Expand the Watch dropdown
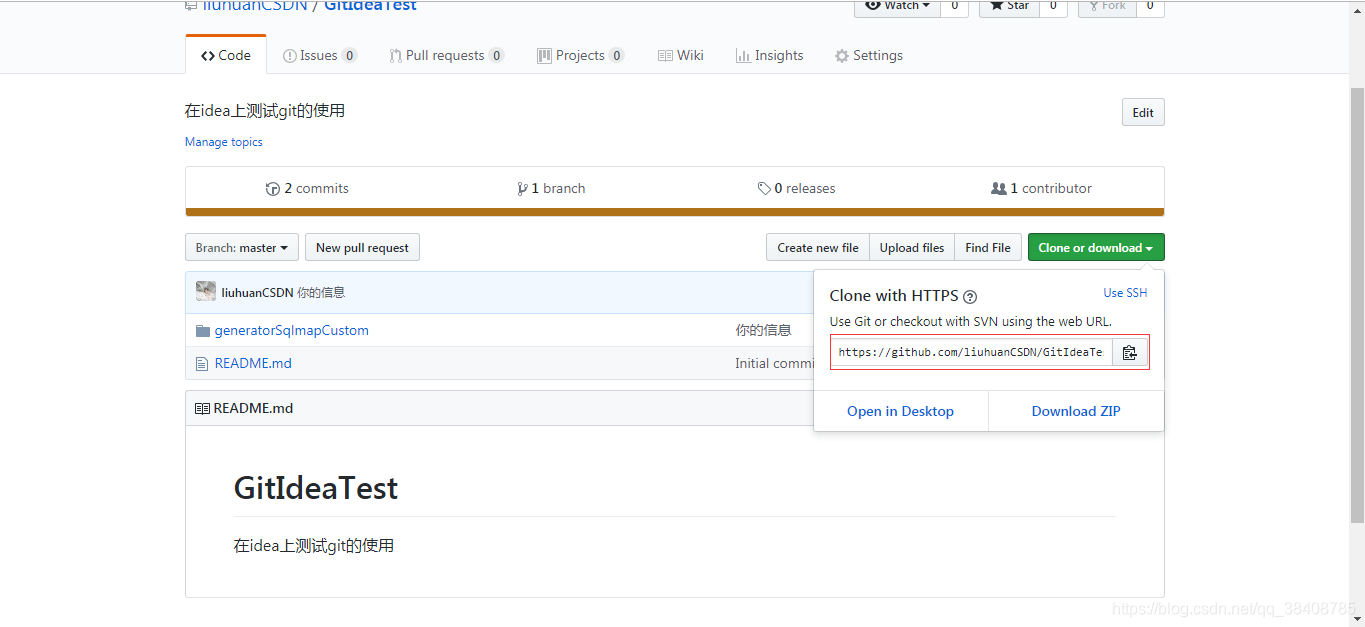1365x627 pixels. point(896,6)
